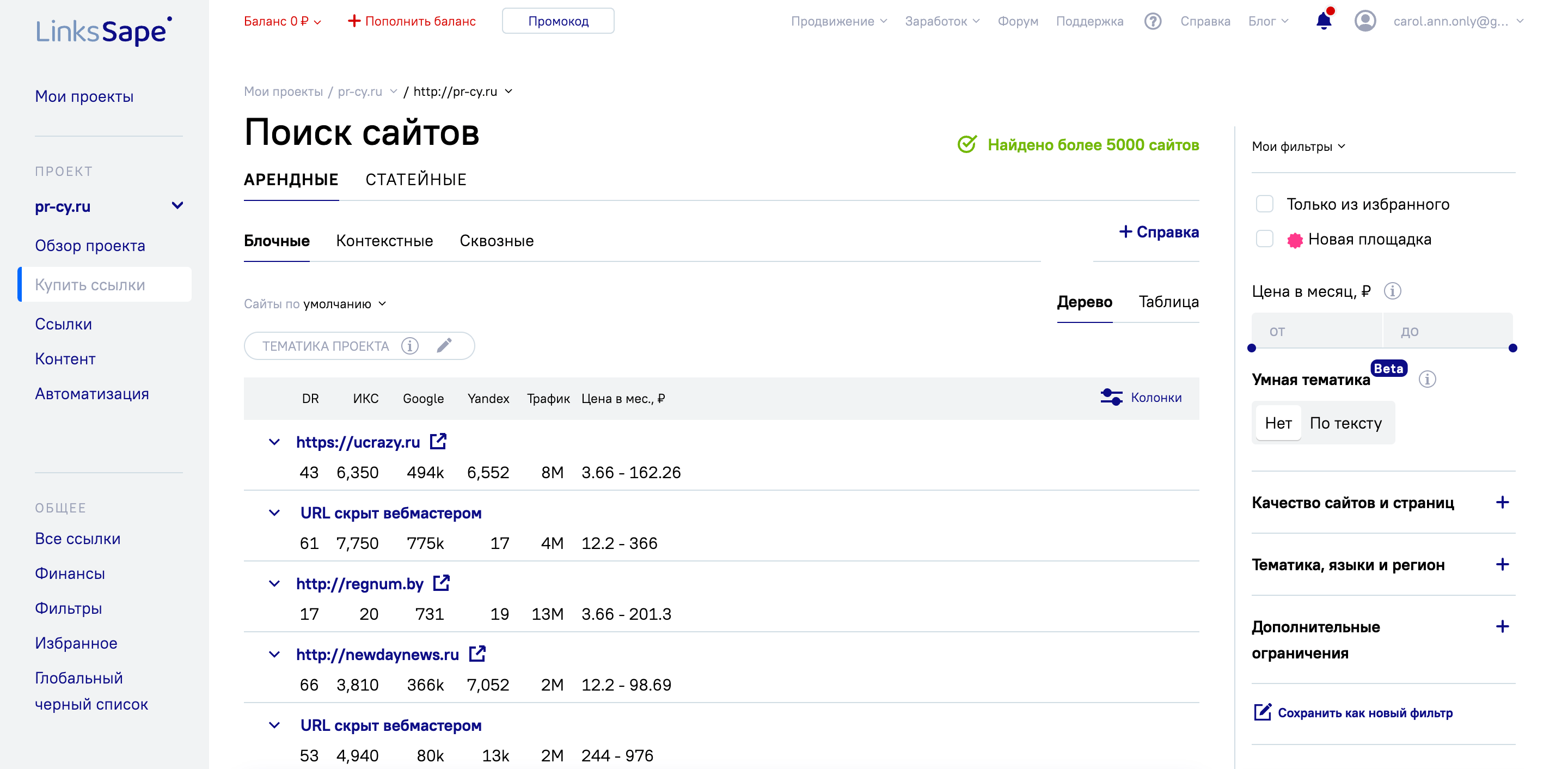Expand the ucrazy.ru row chevron
Viewport: 1568px width, 769px height.
point(274,442)
